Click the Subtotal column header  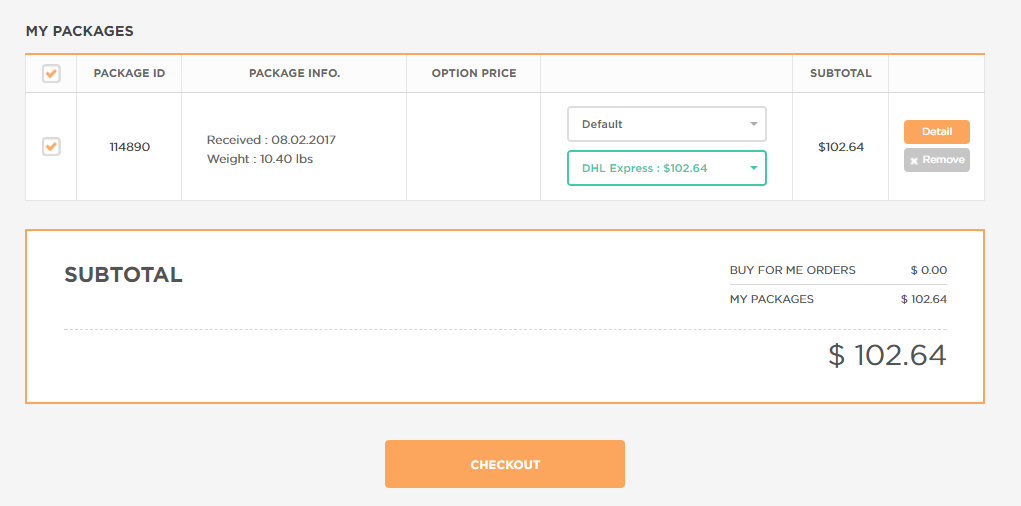[x=841, y=74]
